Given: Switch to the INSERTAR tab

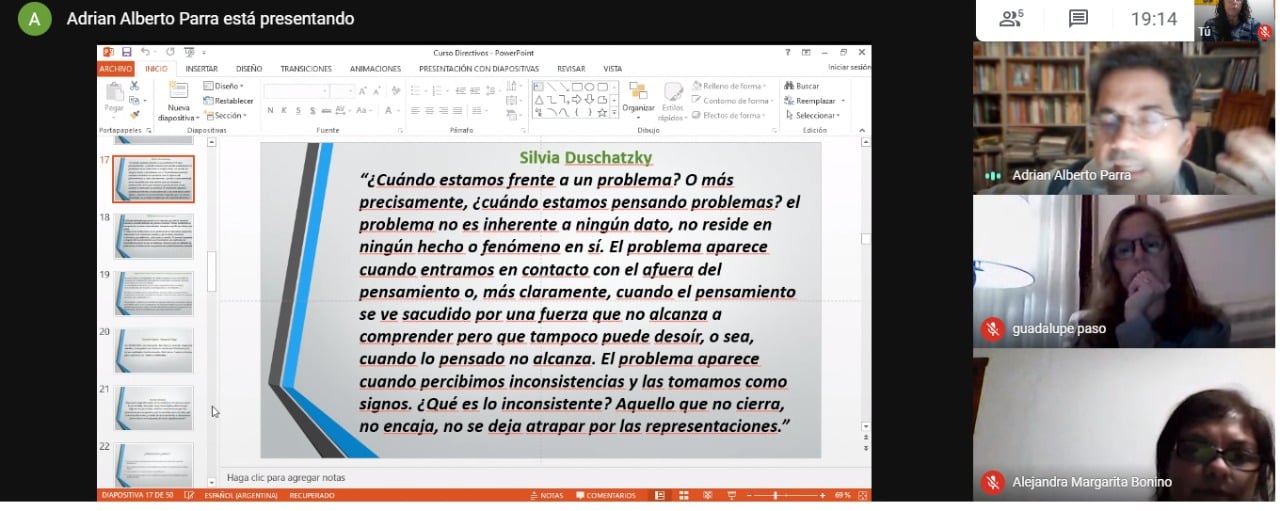Looking at the screenshot, I should 201,69.
